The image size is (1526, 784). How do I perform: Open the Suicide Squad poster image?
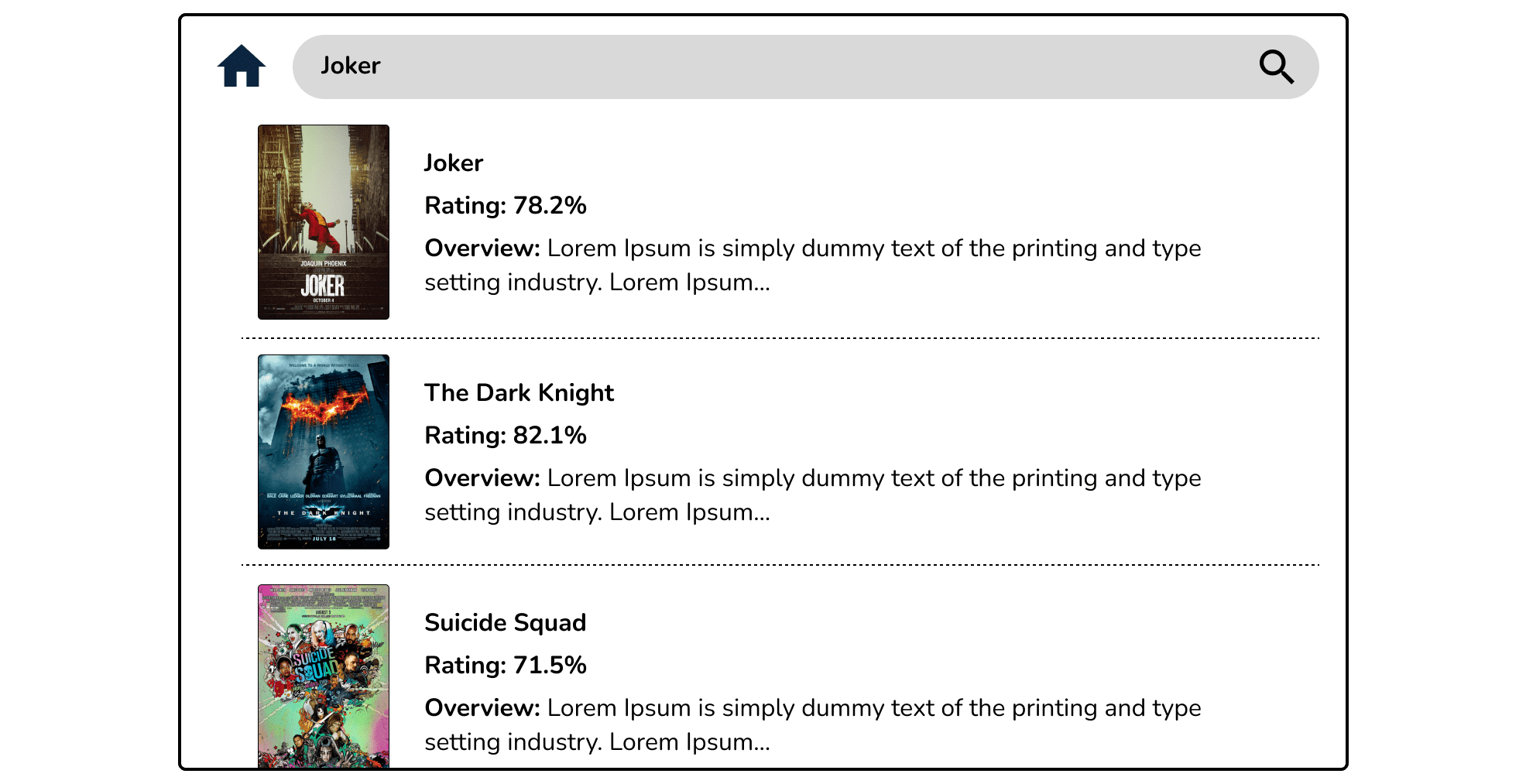click(324, 675)
